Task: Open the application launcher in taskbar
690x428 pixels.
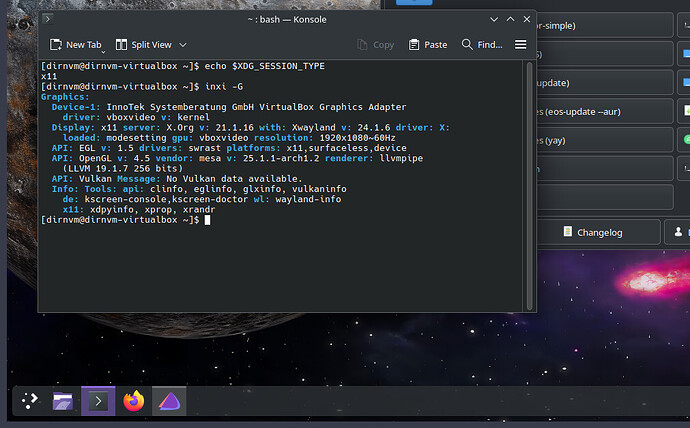Action: click(x=30, y=401)
